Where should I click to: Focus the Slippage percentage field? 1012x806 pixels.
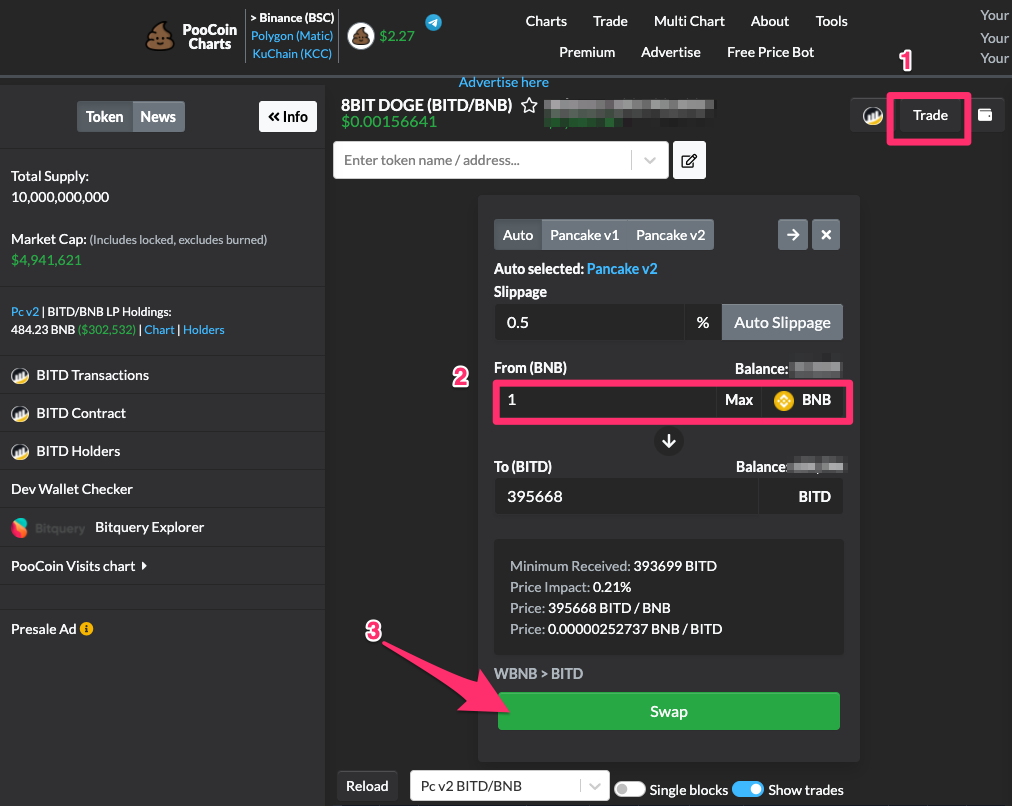click(x=589, y=322)
